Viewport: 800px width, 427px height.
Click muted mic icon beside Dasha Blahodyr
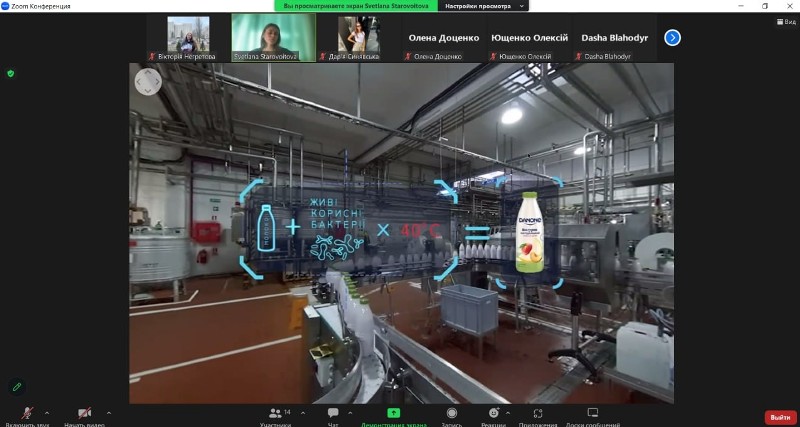point(578,57)
